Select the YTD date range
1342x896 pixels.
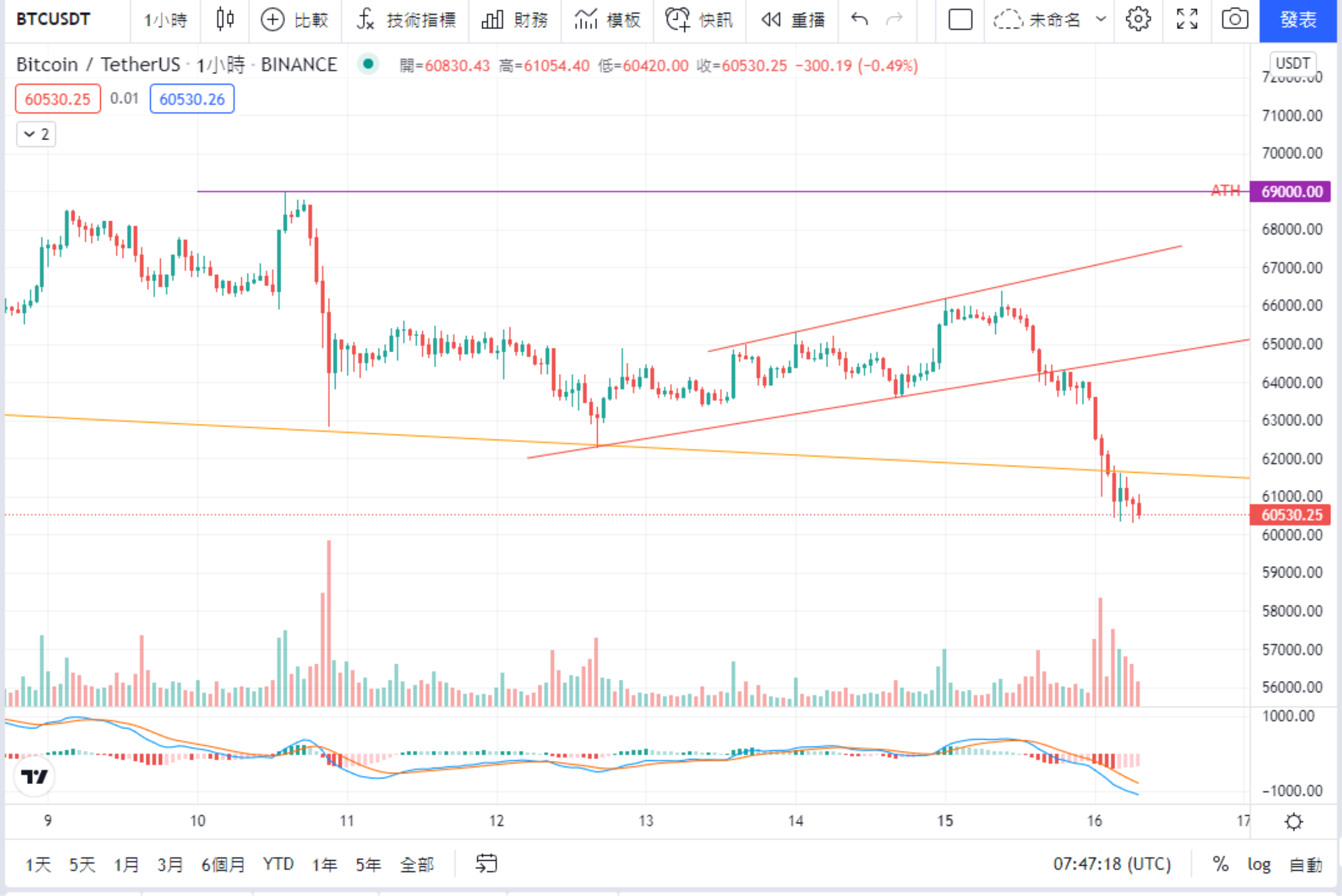(x=278, y=864)
